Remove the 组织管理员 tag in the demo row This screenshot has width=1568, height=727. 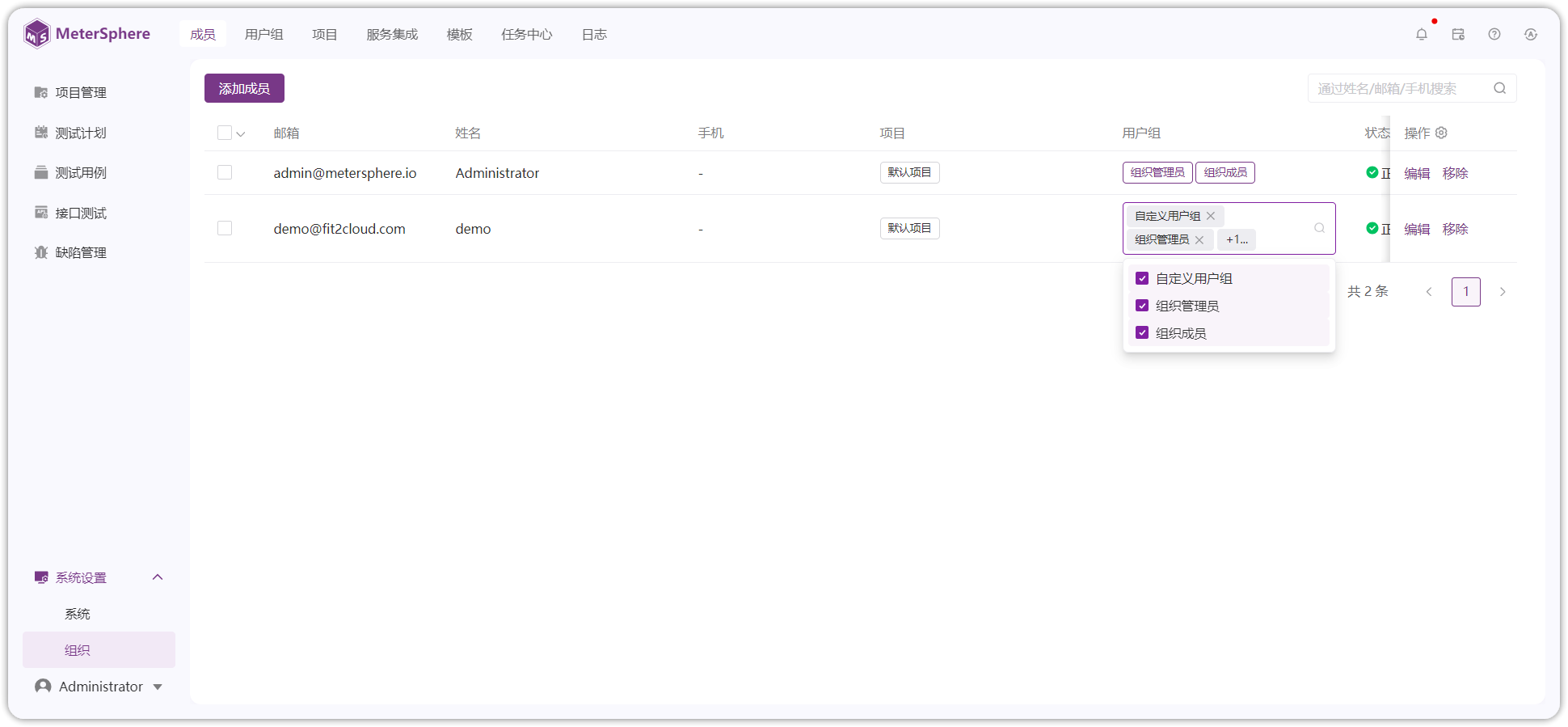click(x=1199, y=239)
